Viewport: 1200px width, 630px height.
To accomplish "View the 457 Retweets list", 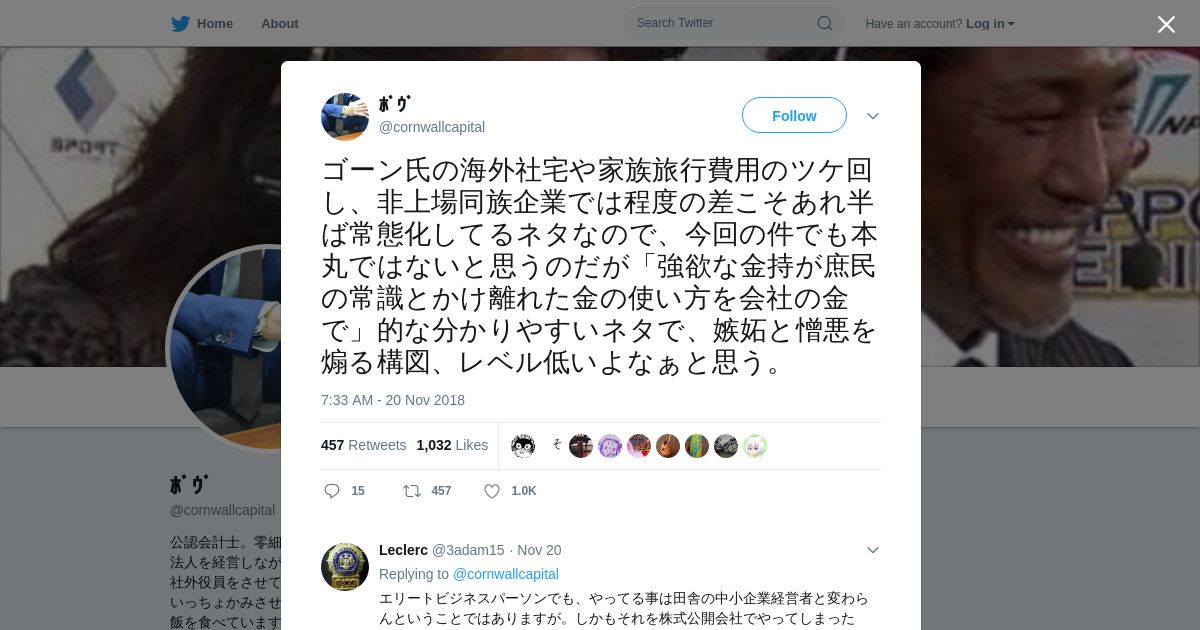I will coord(364,445).
